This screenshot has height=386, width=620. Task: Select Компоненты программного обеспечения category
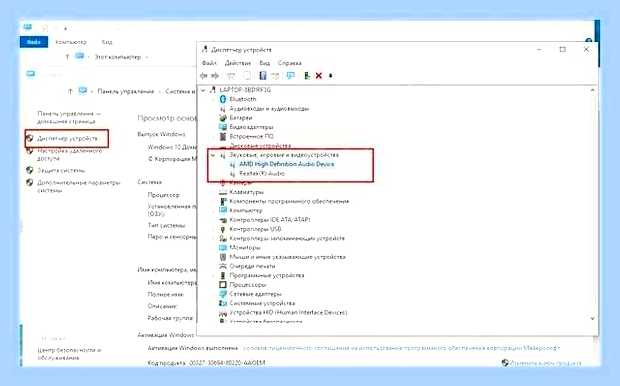[289, 201]
